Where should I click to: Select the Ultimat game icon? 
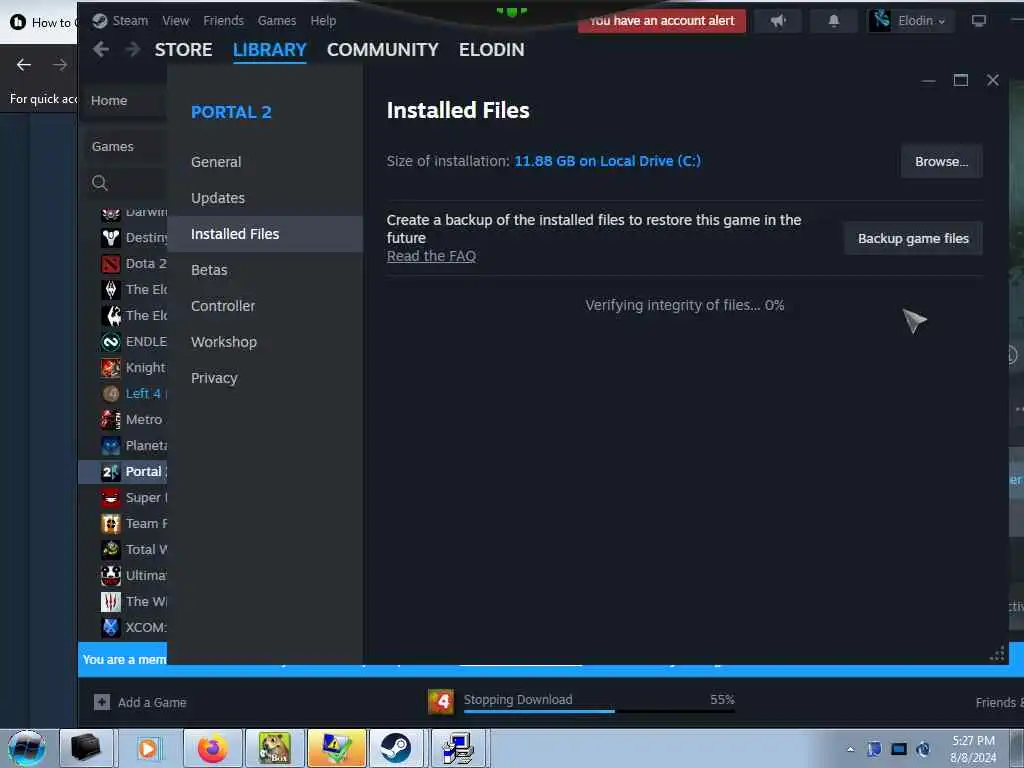110,575
